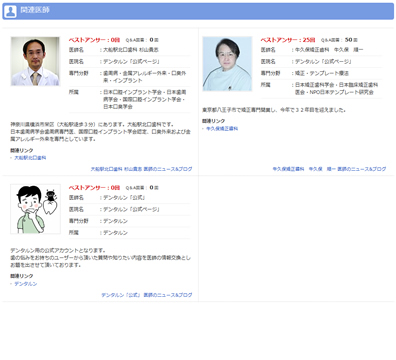Click the 関連医師 header title
The width and height of the screenshot is (396, 360).
[x=35, y=10]
